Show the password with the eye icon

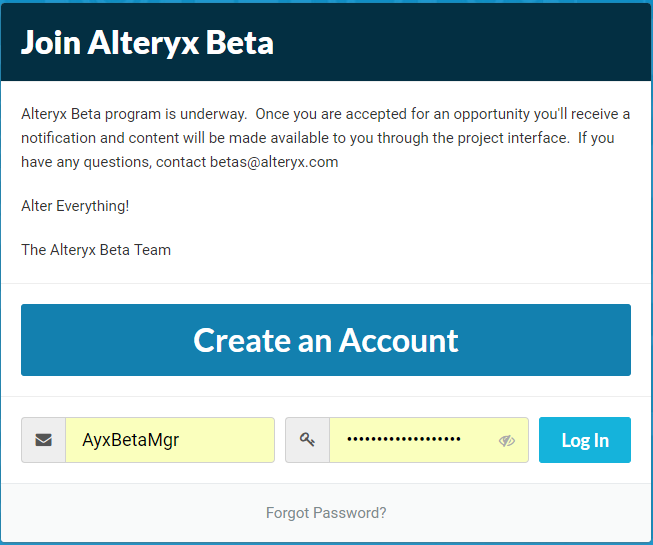pos(507,441)
